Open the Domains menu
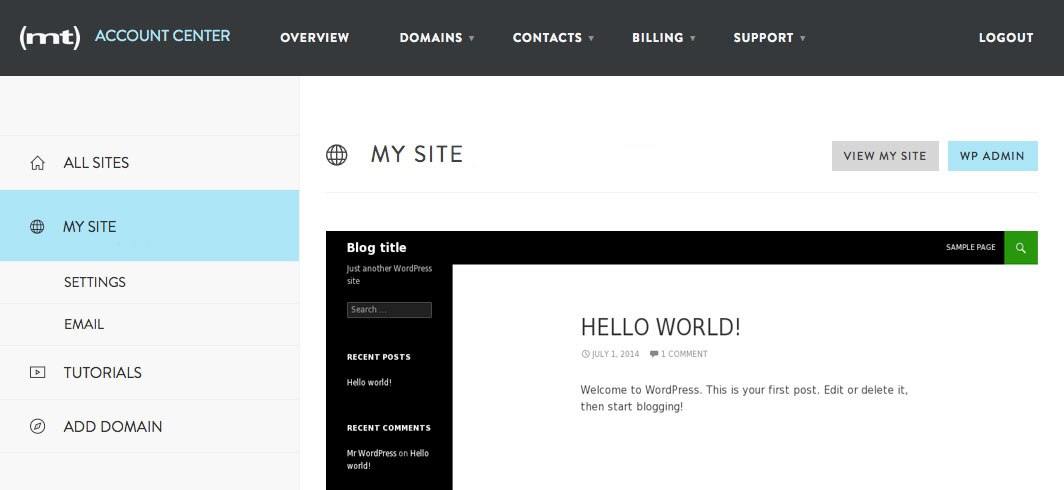The width and height of the screenshot is (1064, 490). [x=431, y=38]
